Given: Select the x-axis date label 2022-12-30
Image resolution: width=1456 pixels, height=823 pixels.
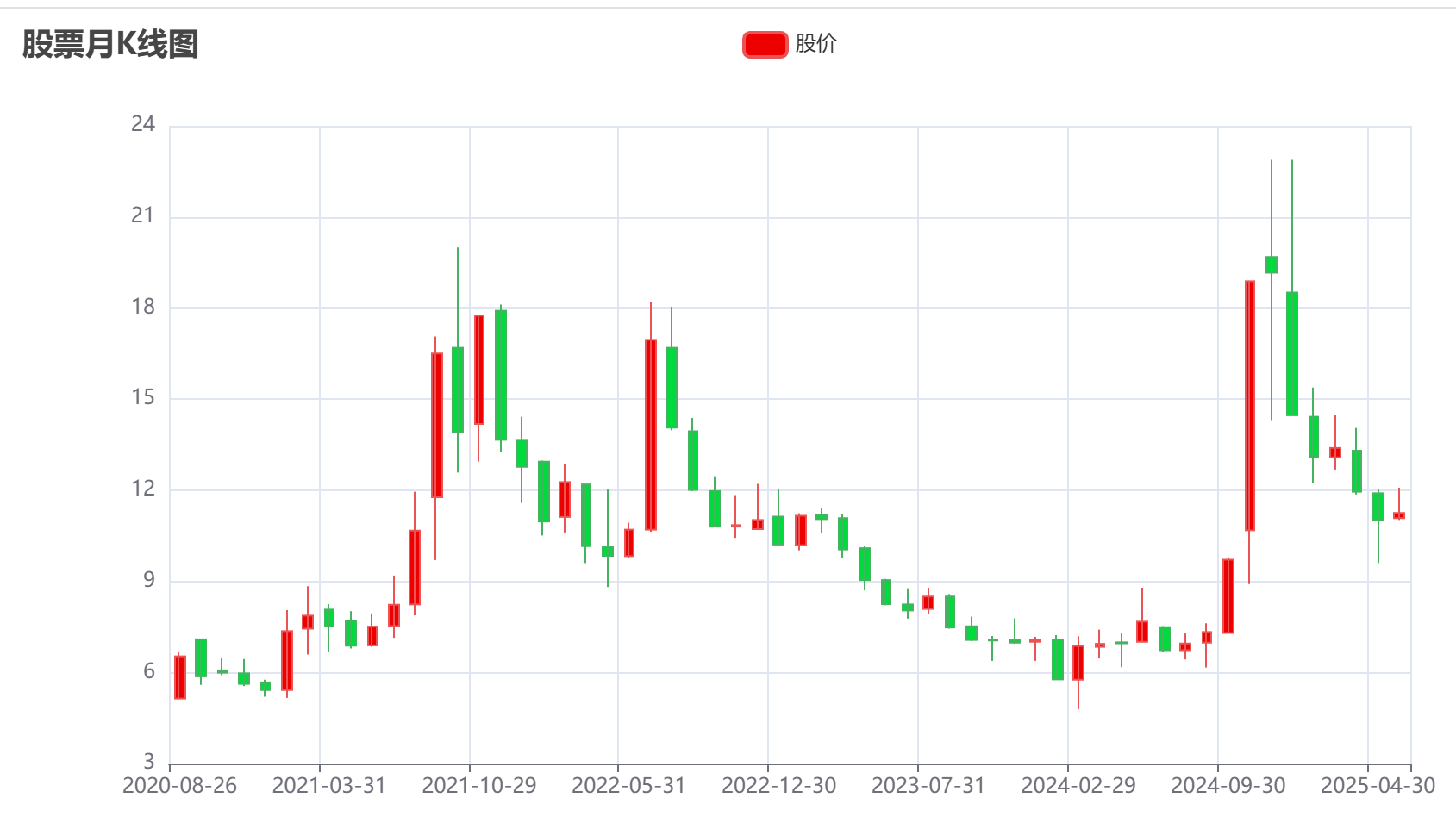Looking at the screenshot, I should [778, 786].
